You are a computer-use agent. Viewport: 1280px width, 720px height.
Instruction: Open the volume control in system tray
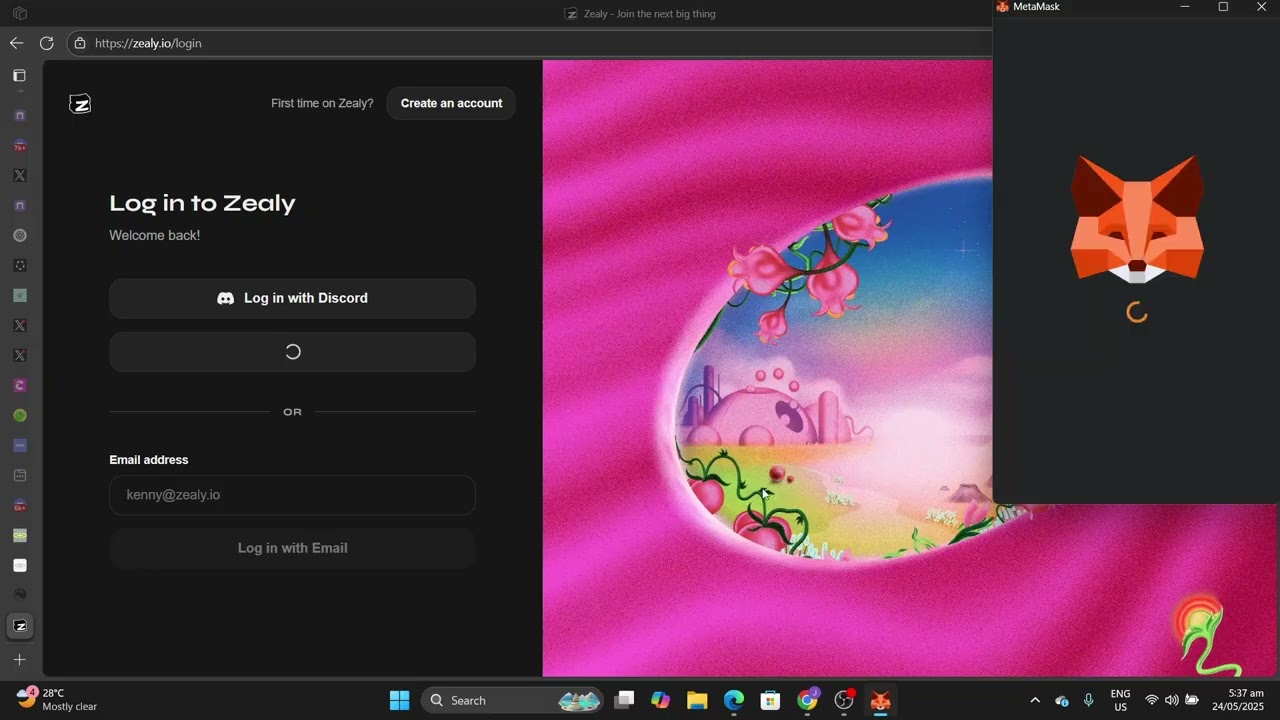(1171, 700)
